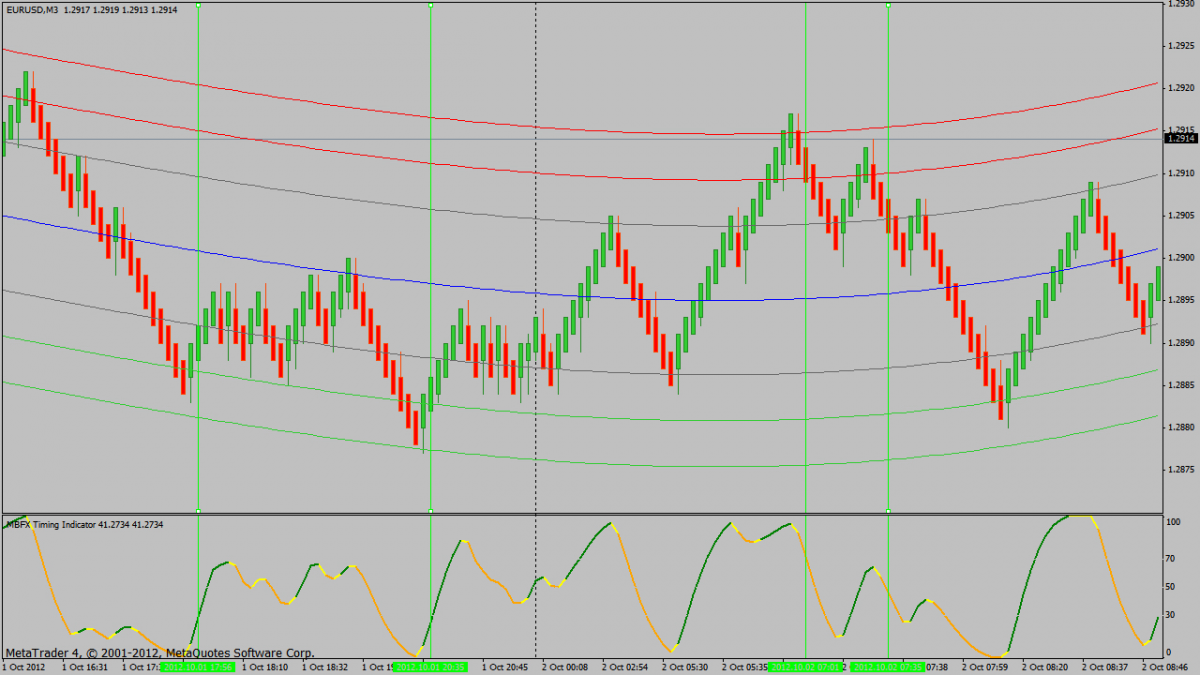Image resolution: width=1200 pixels, height=675 pixels.
Task: Click the 30 level on indicator scale
Action: [1171, 615]
